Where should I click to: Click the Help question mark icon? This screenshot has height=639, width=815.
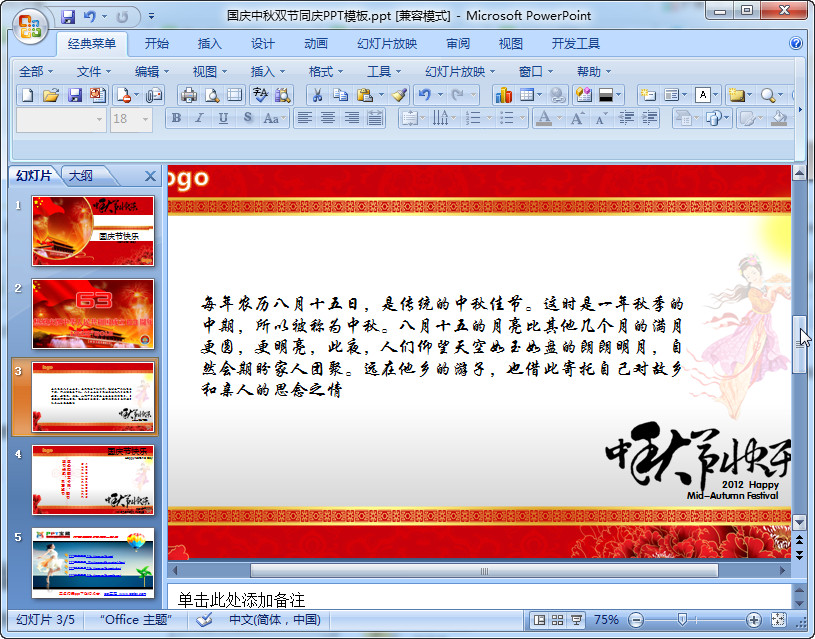796,43
